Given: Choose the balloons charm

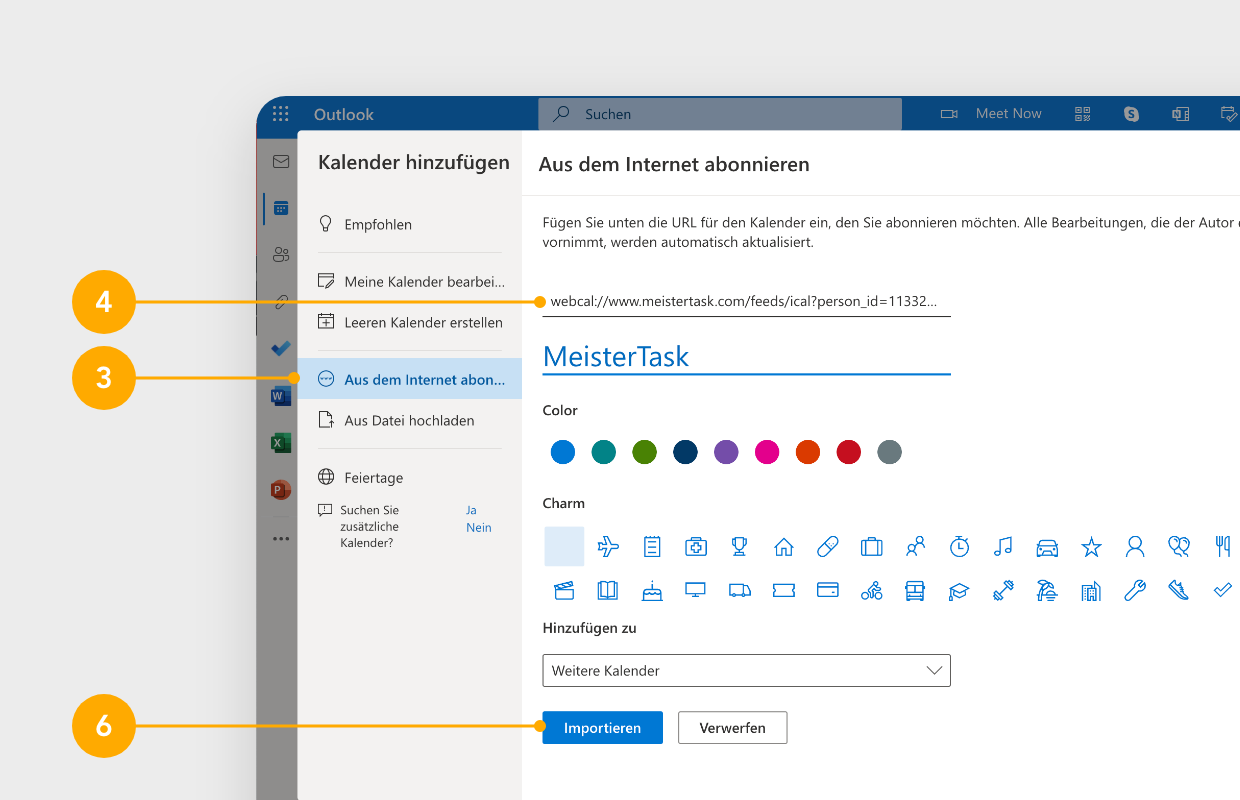Looking at the screenshot, I should pyautogui.click(x=1179, y=546).
